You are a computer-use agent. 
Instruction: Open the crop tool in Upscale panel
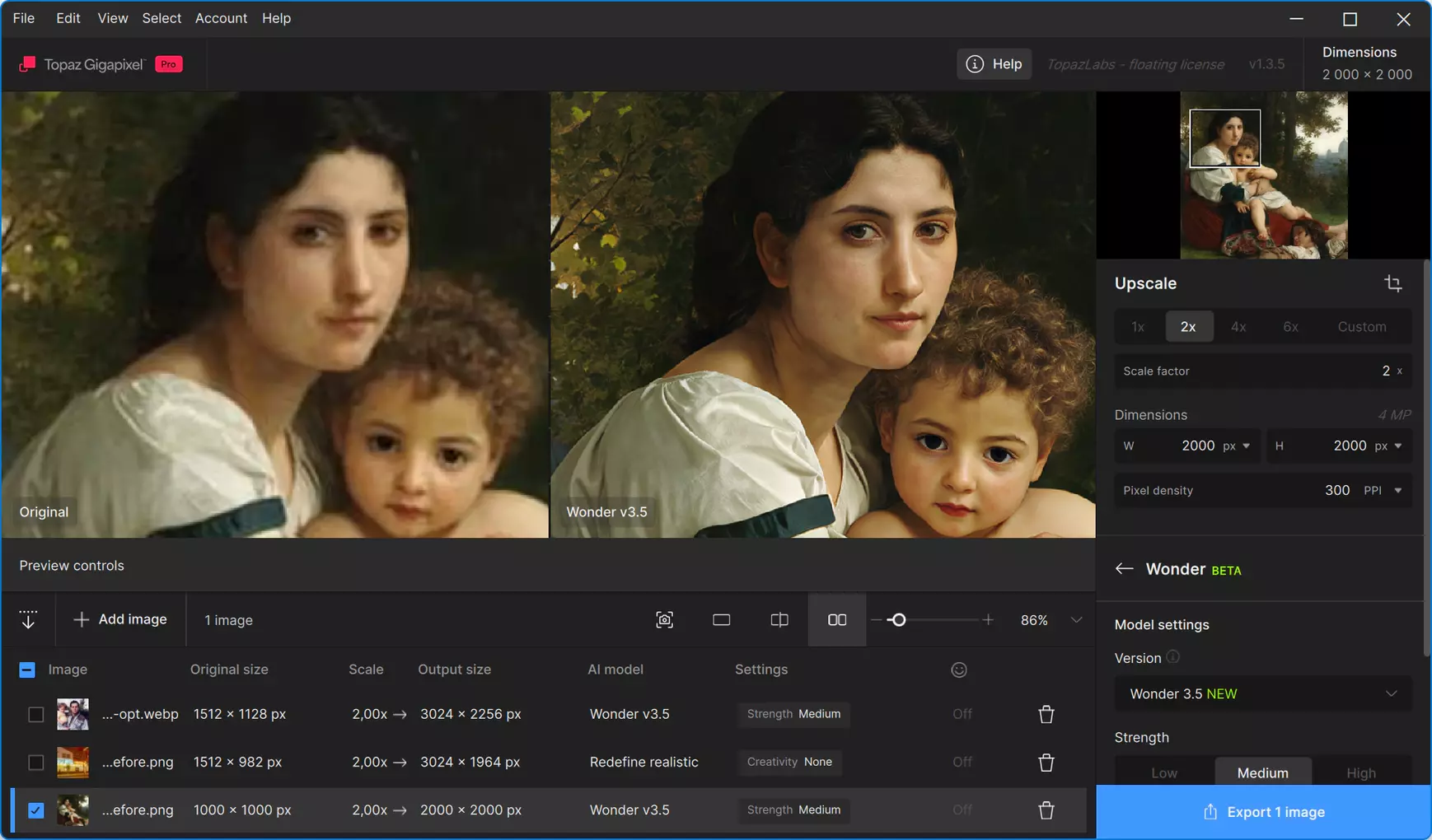pos(1392,283)
